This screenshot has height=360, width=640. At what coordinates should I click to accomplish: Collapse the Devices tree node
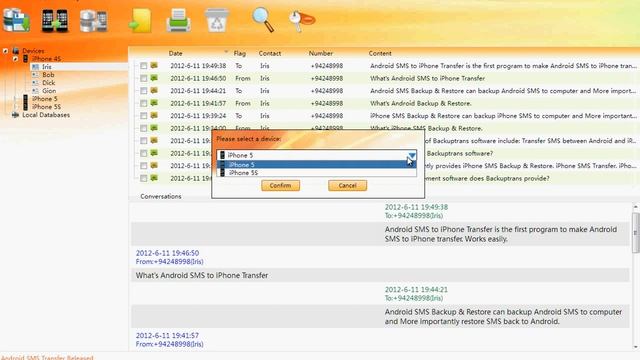tap(5, 51)
